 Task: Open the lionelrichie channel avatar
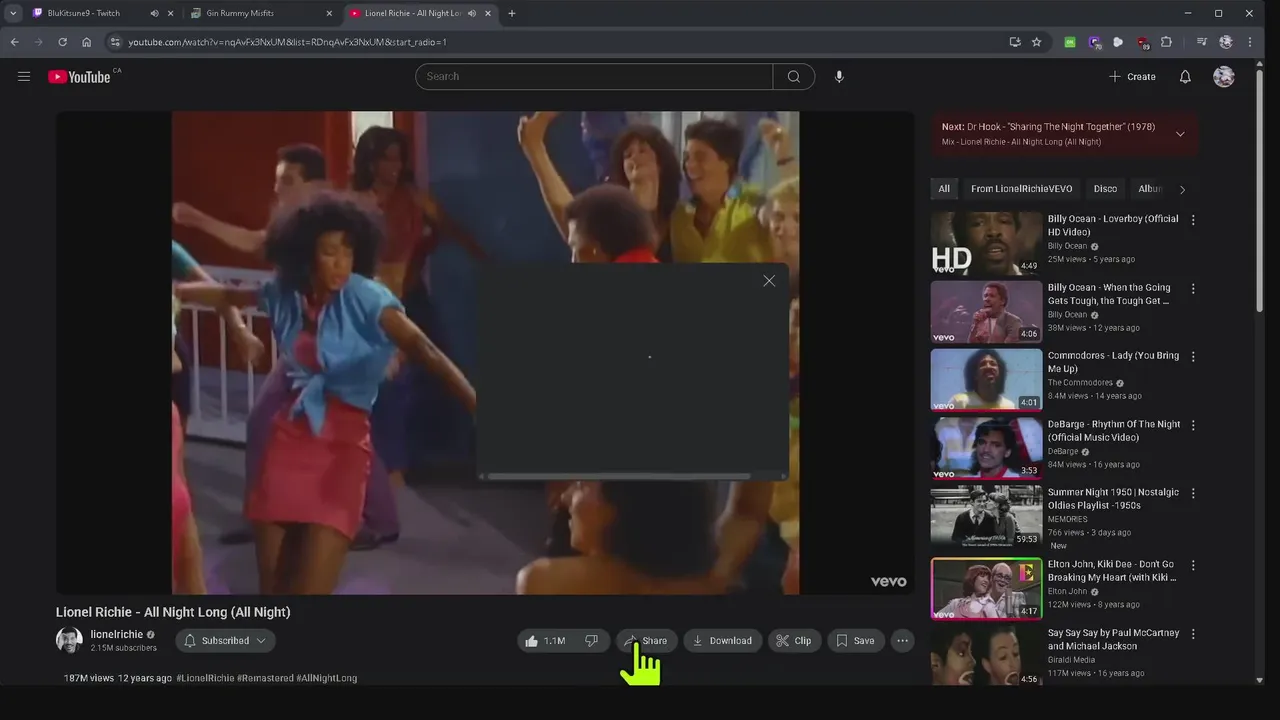point(69,641)
